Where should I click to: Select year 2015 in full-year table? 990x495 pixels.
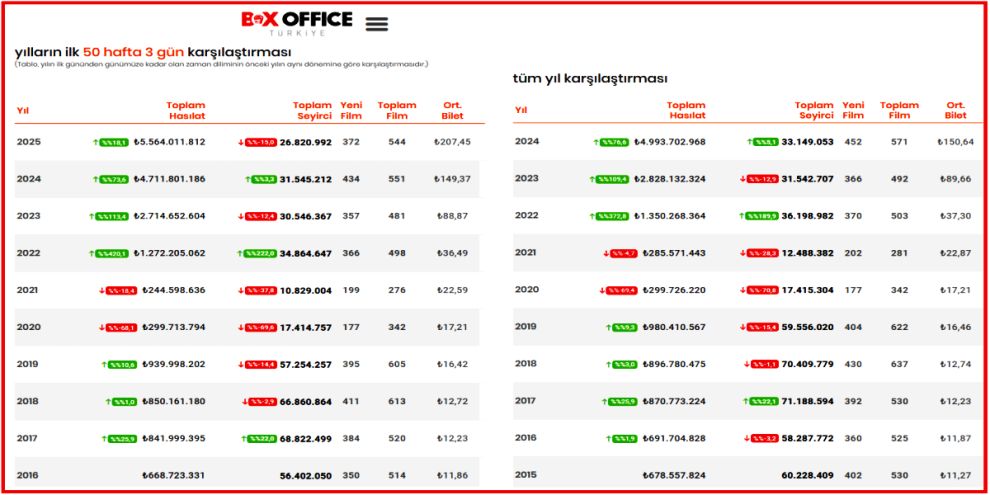click(x=526, y=474)
